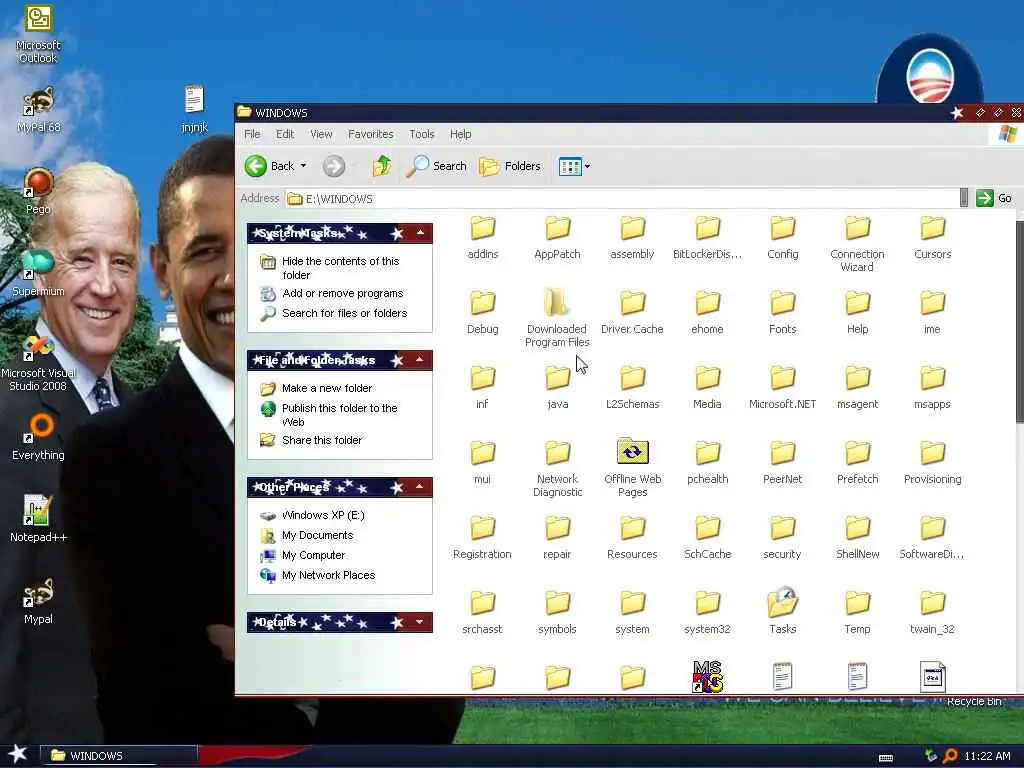1024x768 pixels.
Task: Collapse the File and Folder Tasks panel
Action: click(420, 360)
